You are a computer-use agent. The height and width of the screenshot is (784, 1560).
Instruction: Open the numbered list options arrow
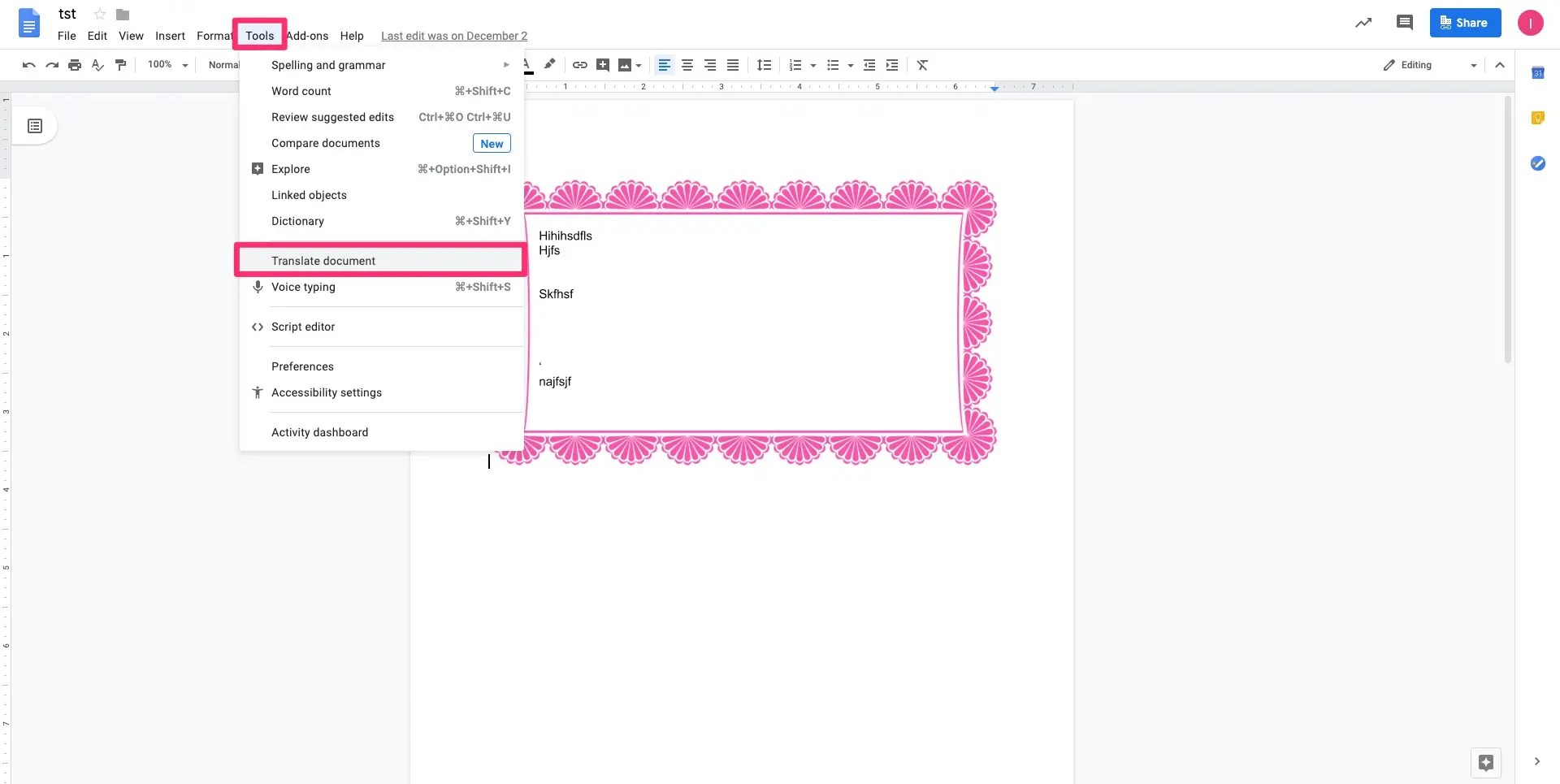813,65
